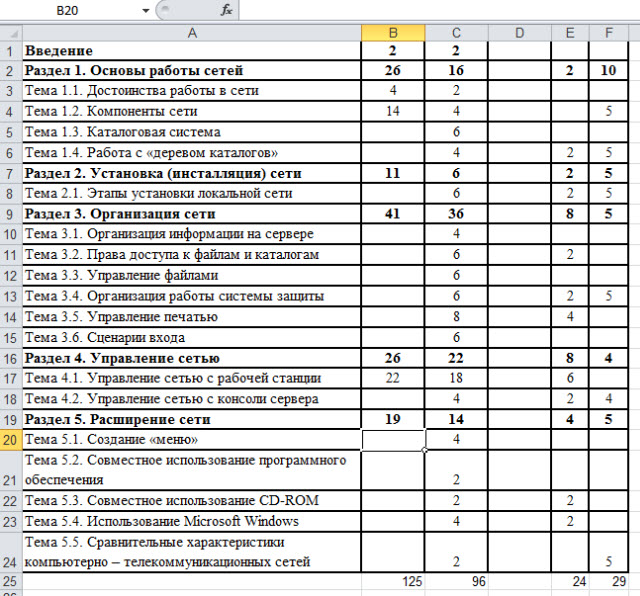
Task: Click total cell showing 96
Action: (456, 580)
